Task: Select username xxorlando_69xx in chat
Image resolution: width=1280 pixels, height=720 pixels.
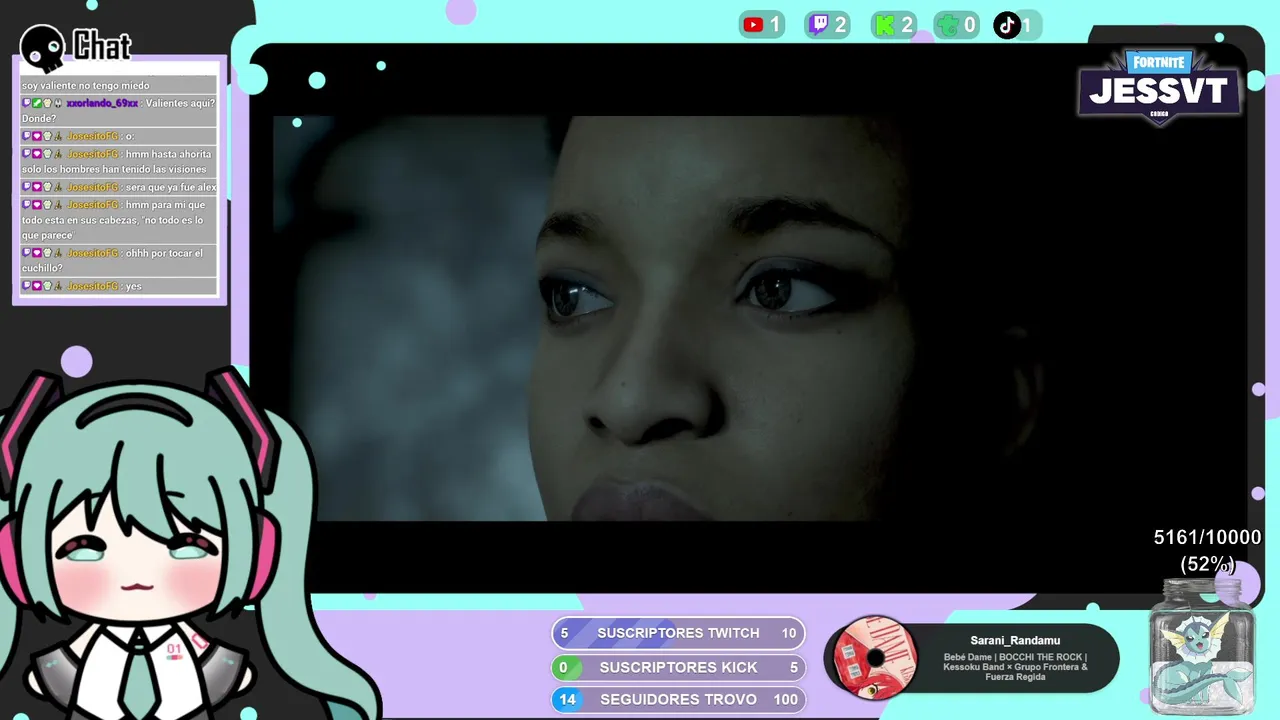Action: (x=102, y=103)
